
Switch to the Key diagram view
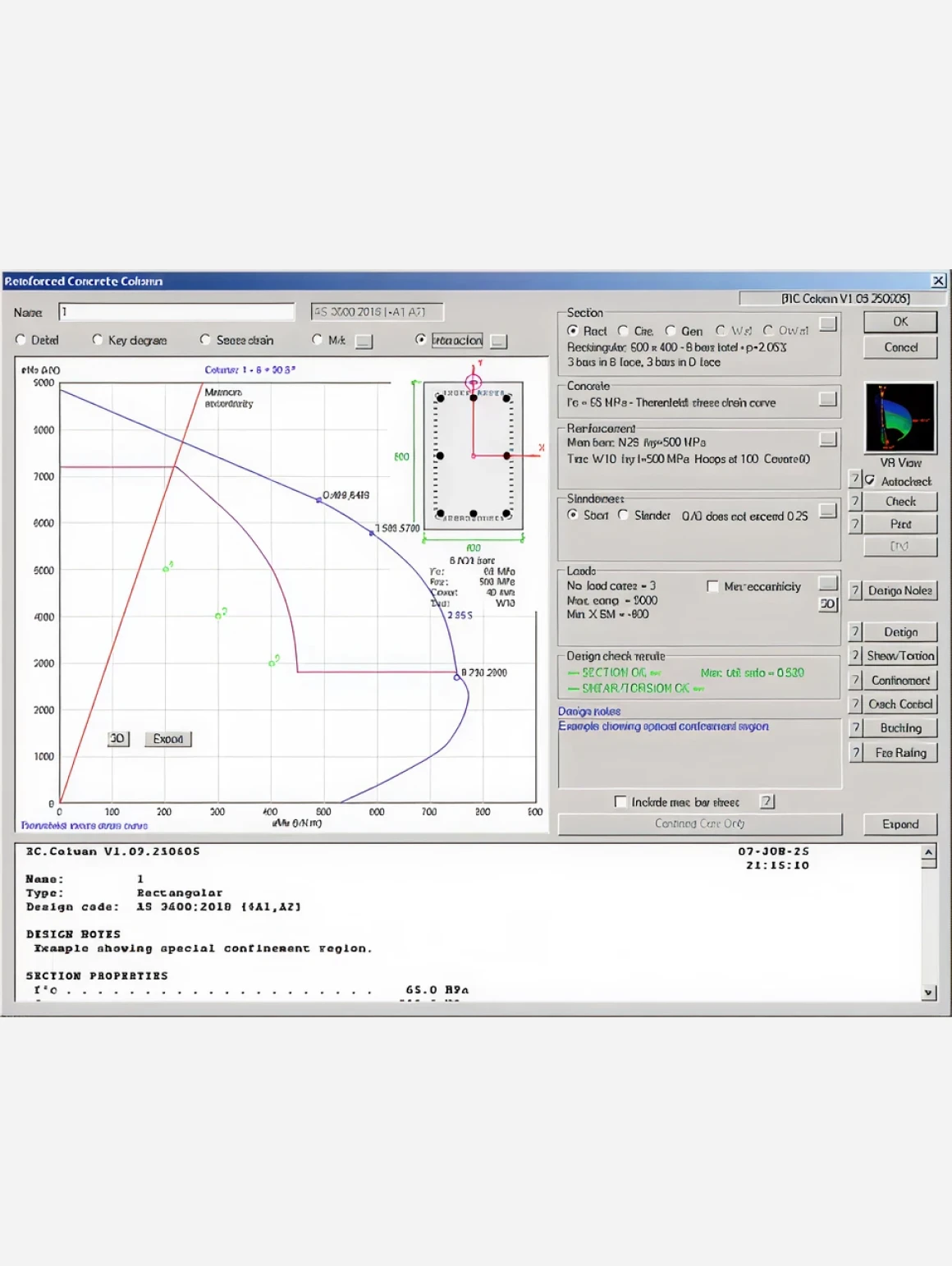coord(98,340)
